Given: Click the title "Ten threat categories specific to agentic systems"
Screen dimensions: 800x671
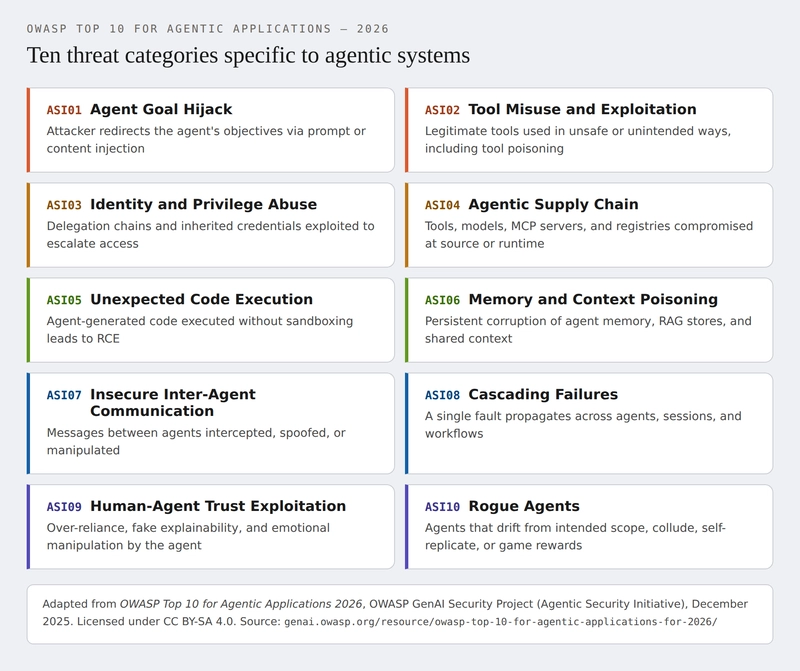Looking at the screenshot, I should point(248,55).
